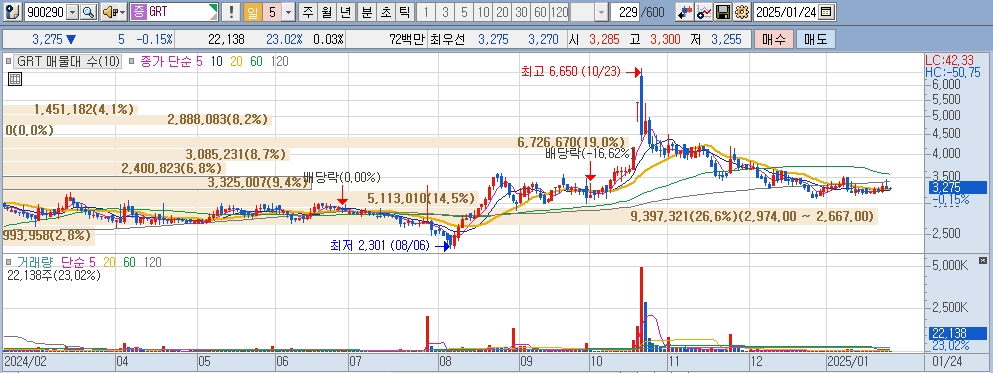Screen dimensions: 993x373
Task: Select interval 3 button
Action: [x=446, y=11]
